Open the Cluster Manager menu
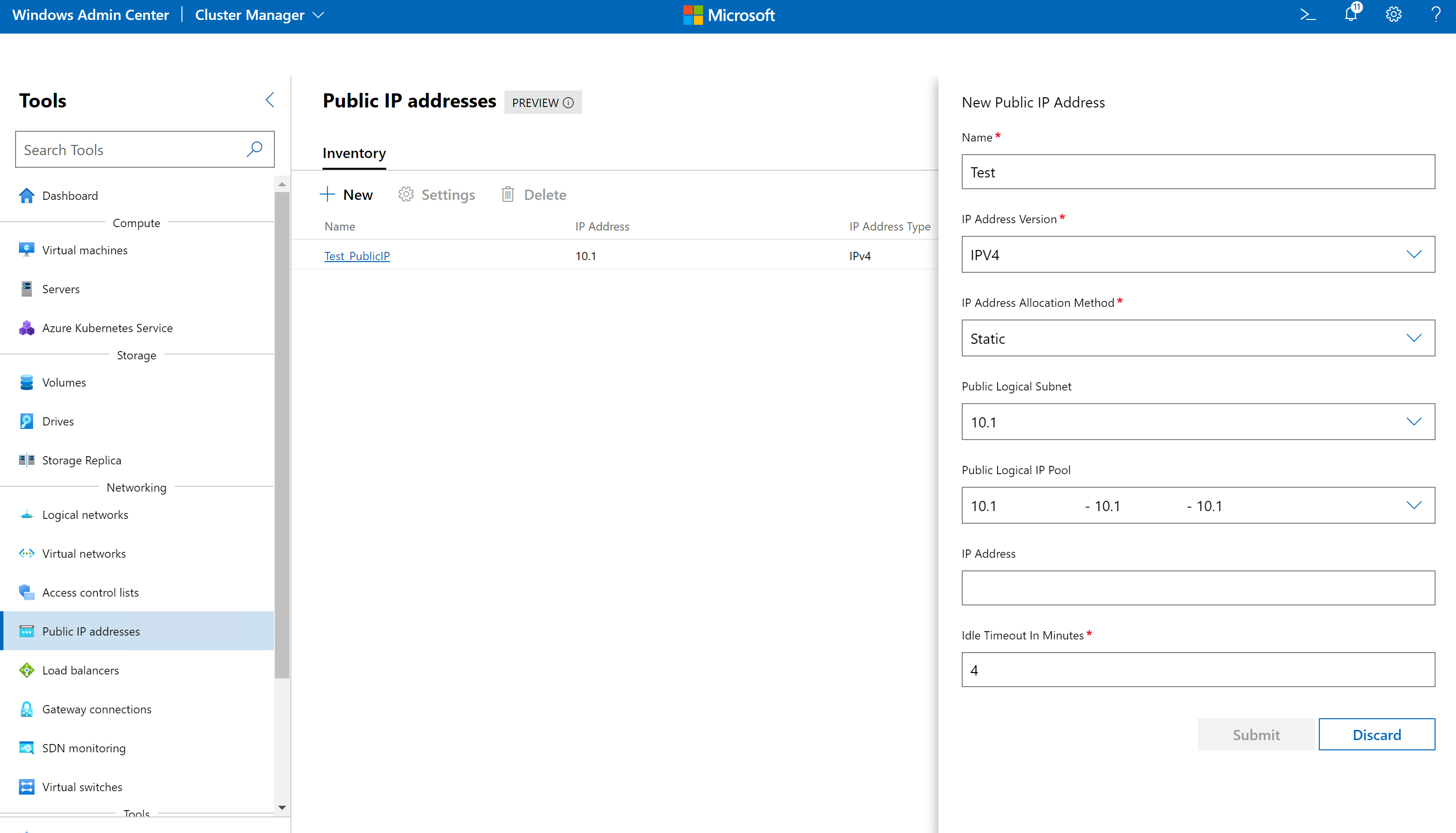This screenshot has width=1456, height=833. (x=259, y=15)
